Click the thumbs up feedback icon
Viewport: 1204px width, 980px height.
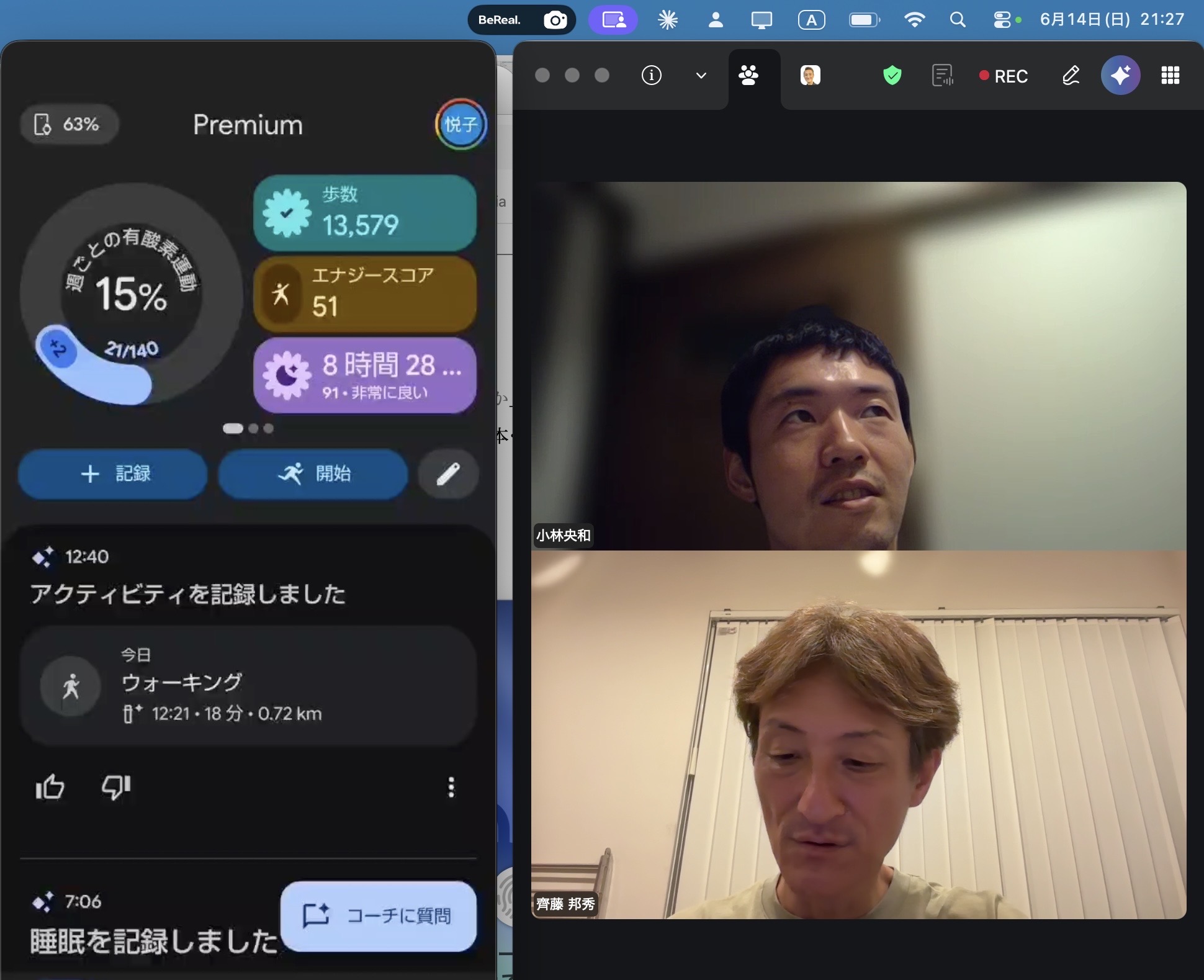tap(50, 788)
